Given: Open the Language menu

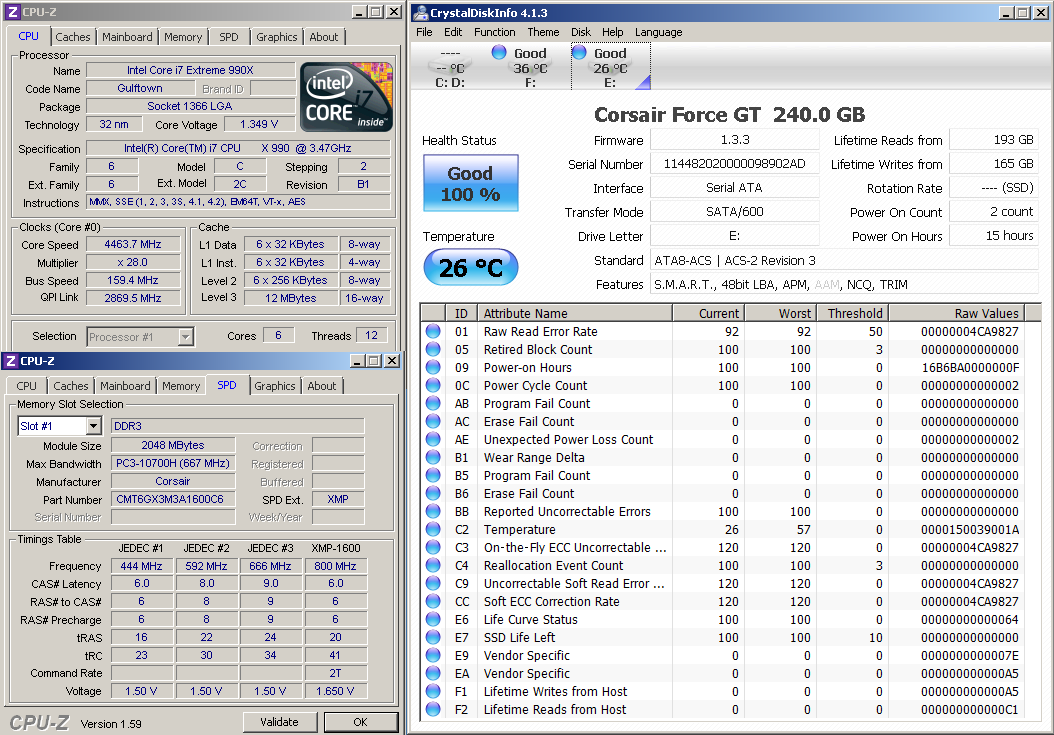Looking at the screenshot, I should (x=659, y=32).
